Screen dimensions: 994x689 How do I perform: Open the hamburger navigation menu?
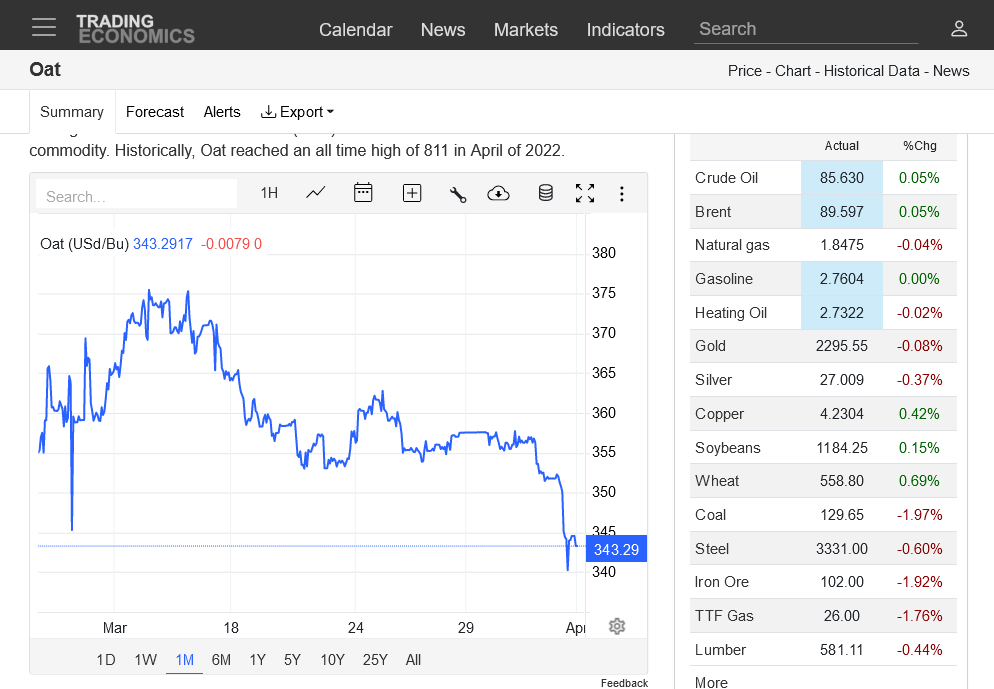pos(44,27)
